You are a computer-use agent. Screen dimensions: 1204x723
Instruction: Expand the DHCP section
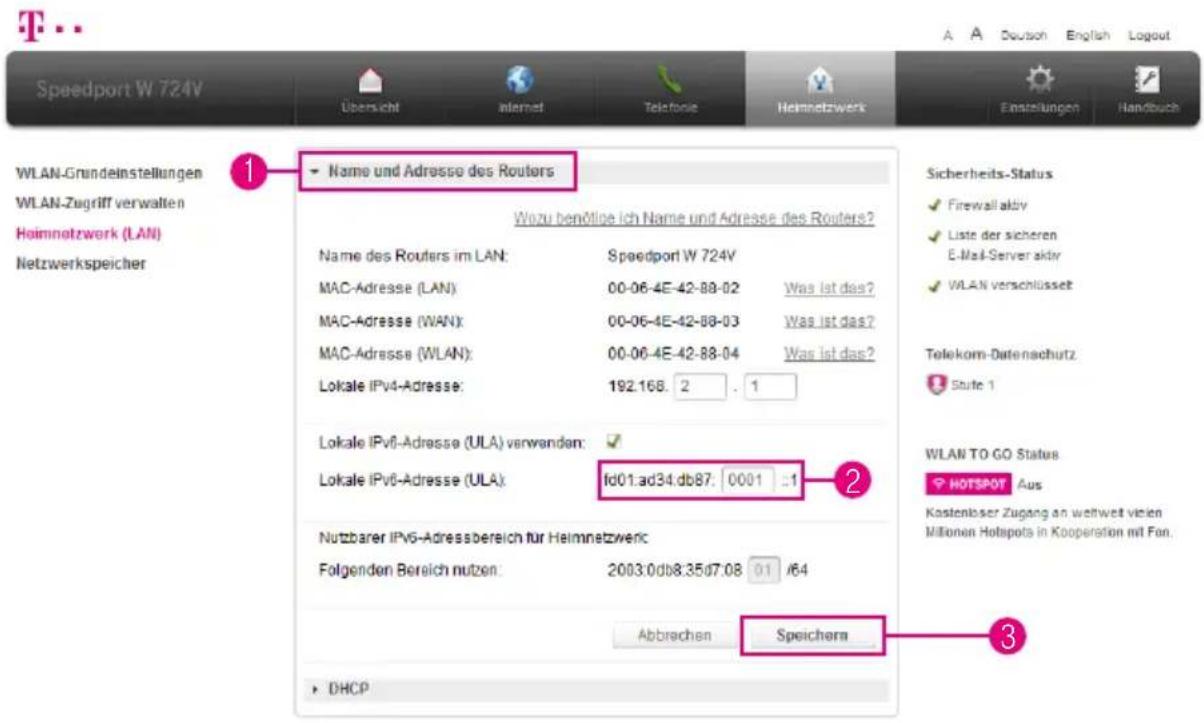tap(595, 689)
